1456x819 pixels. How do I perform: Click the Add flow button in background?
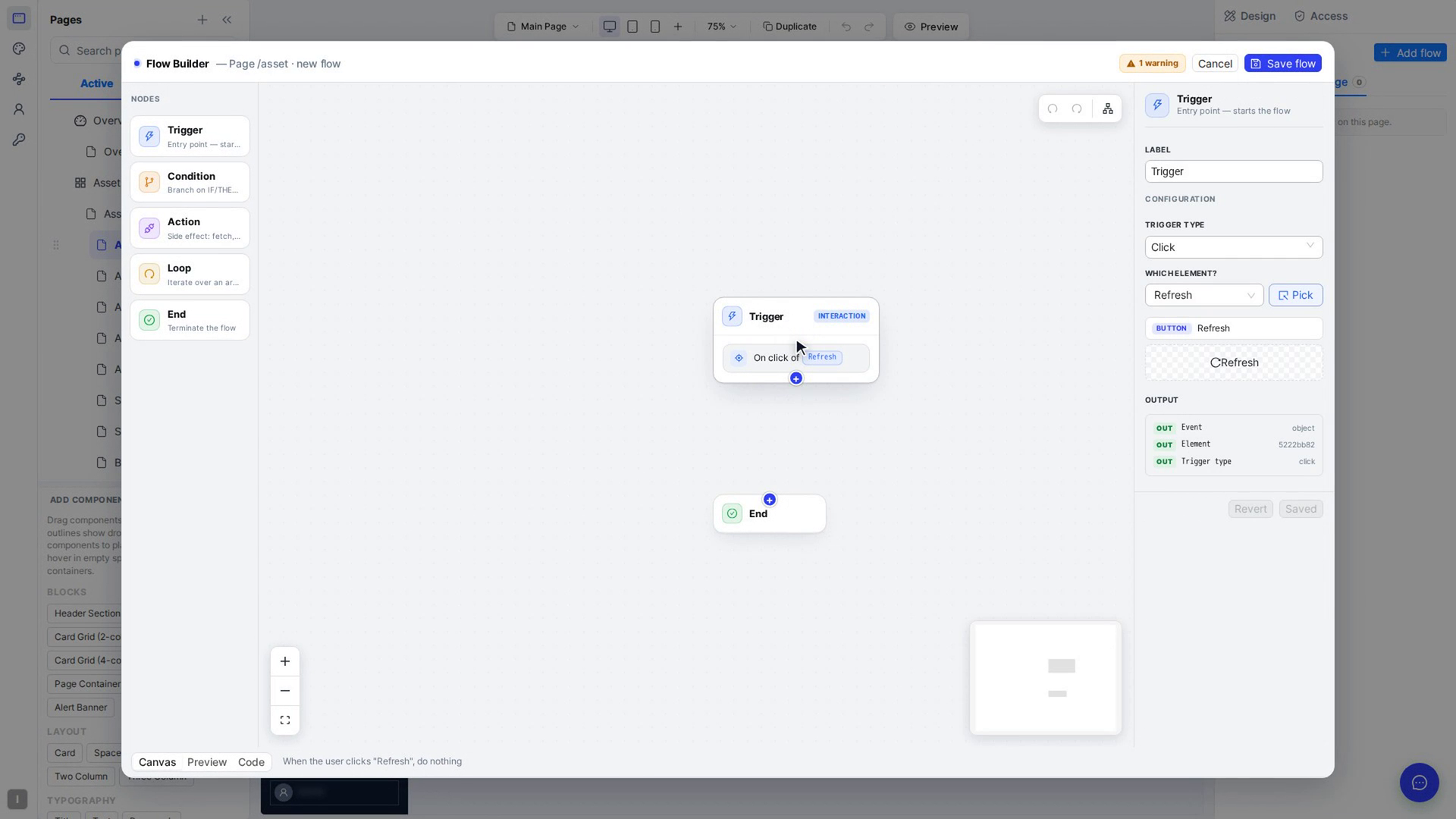[1410, 52]
